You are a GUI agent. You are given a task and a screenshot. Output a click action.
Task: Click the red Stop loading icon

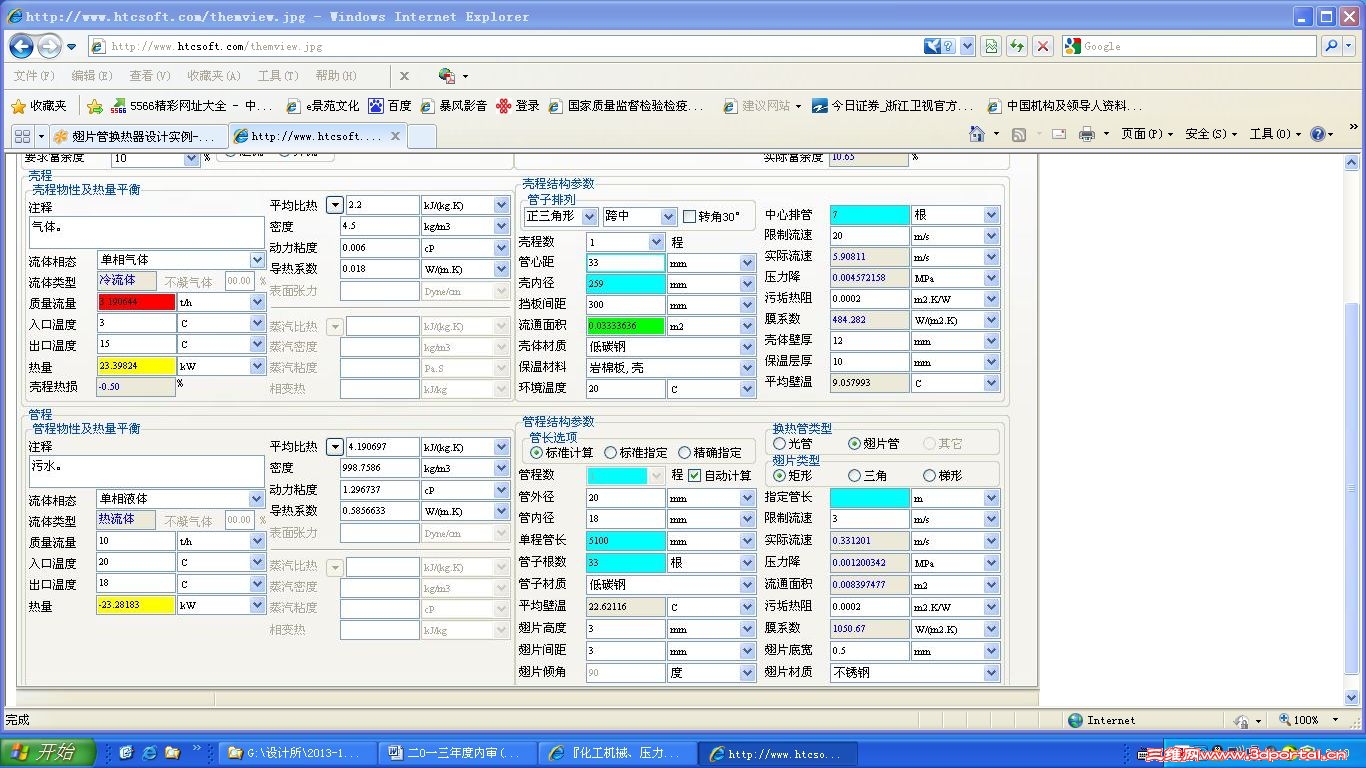(x=1043, y=46)
